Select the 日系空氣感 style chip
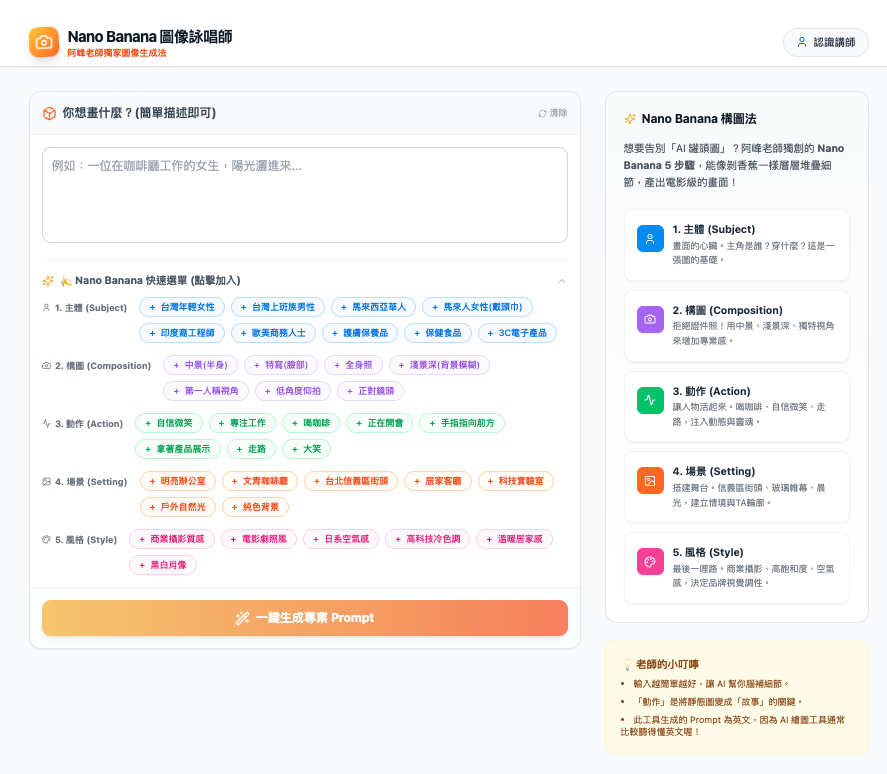Viewport: 887px width, 774px height. pos(339,539)
